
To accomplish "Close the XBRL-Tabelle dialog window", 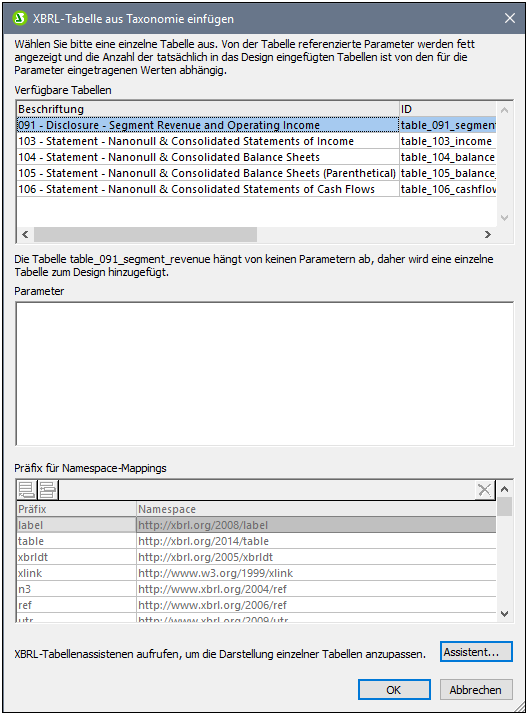I will 510,18.
